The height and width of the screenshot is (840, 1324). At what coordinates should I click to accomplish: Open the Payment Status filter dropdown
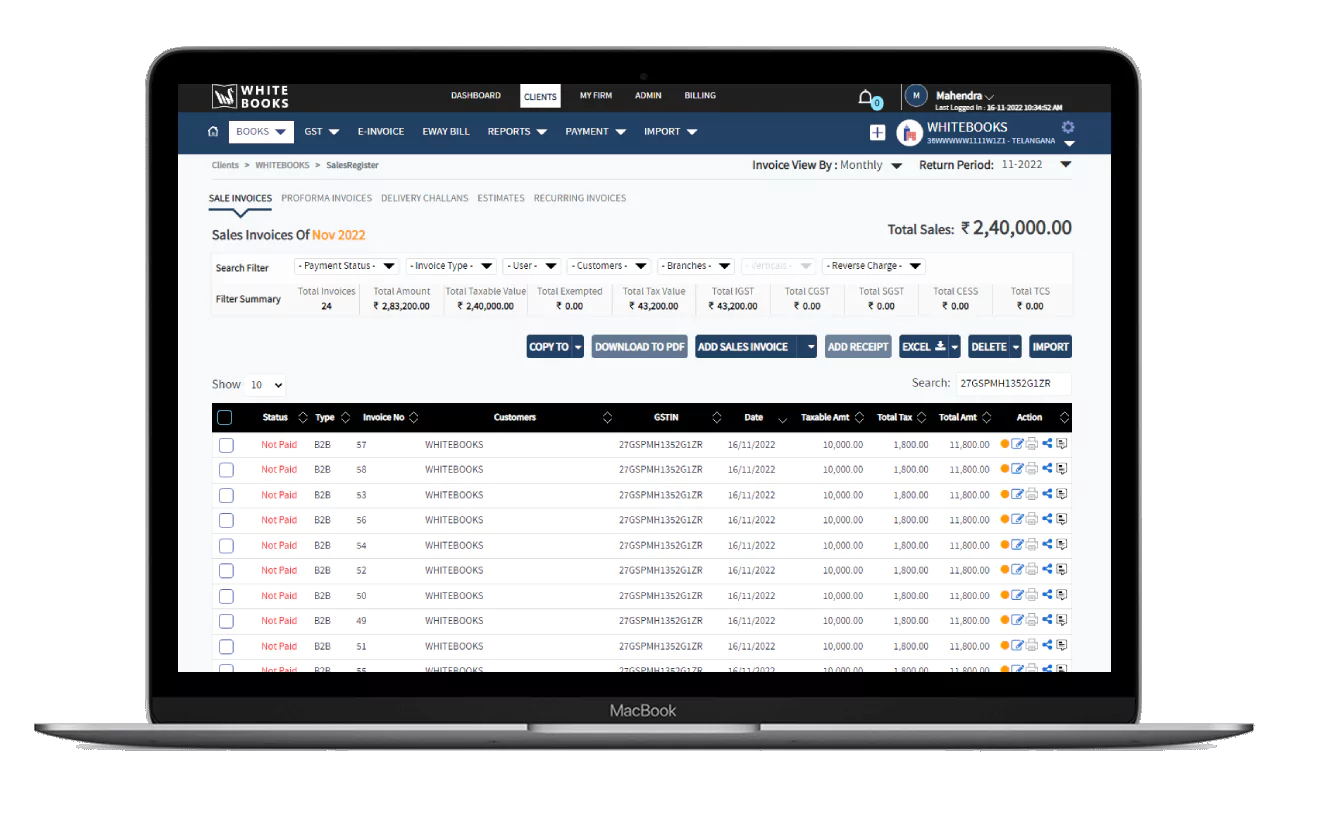click(347, 266)
